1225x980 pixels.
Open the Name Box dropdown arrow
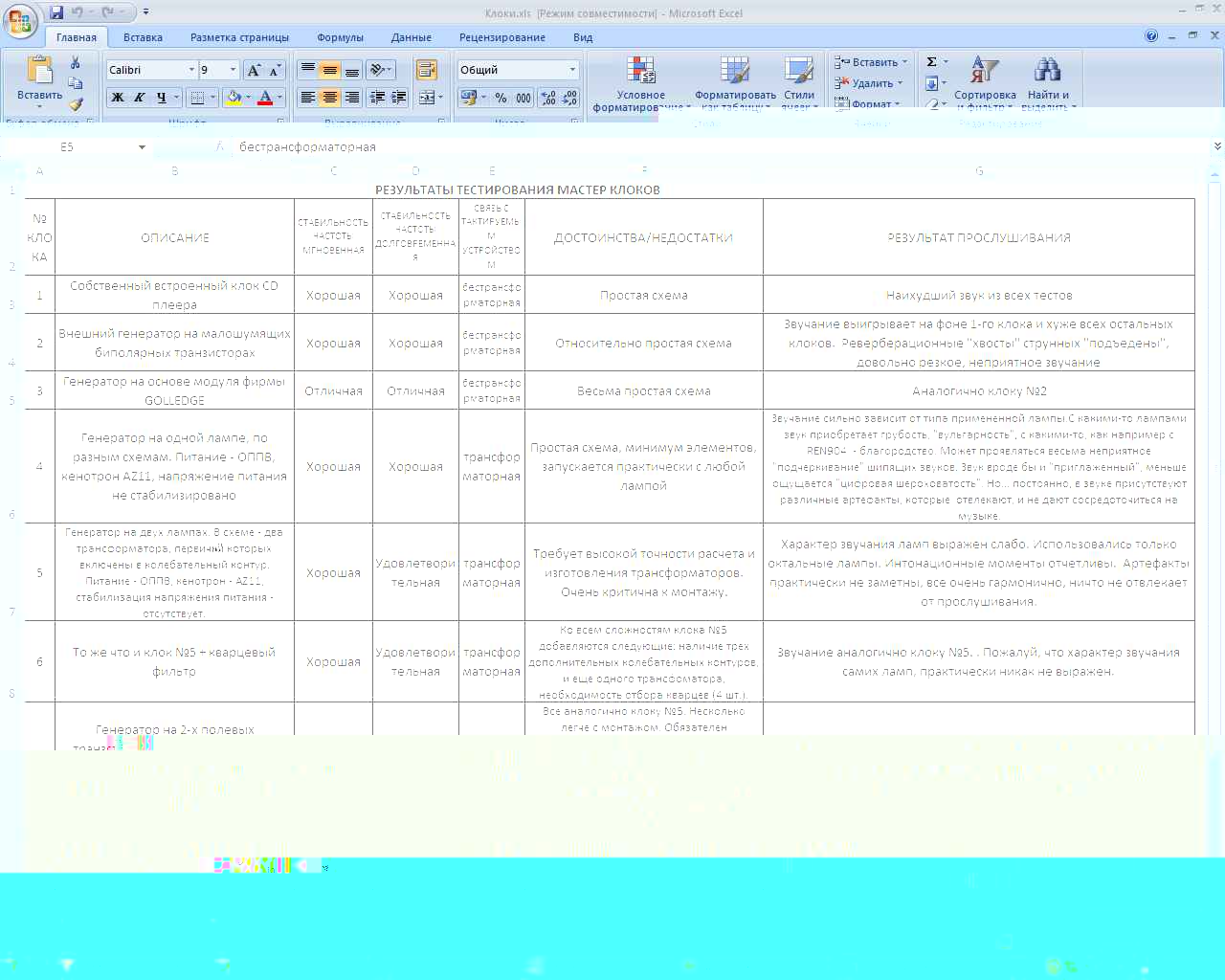coord(142,147)
